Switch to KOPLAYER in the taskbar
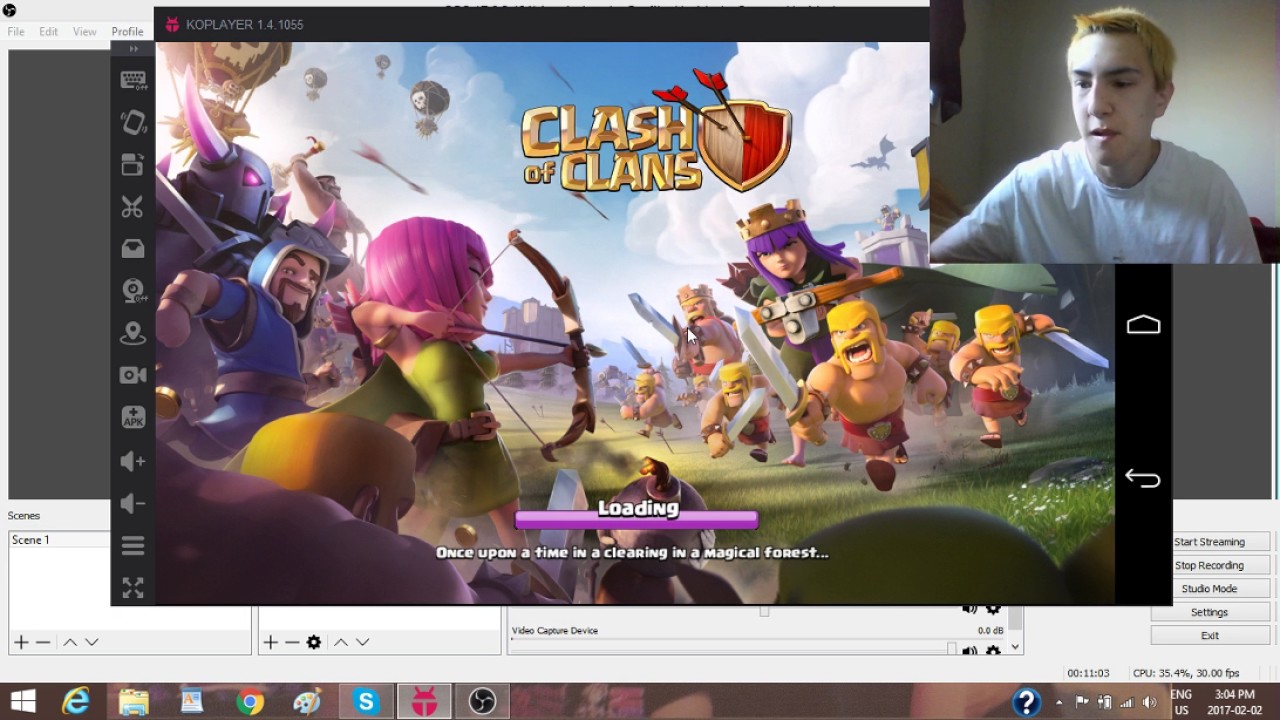 coord(424,702)
